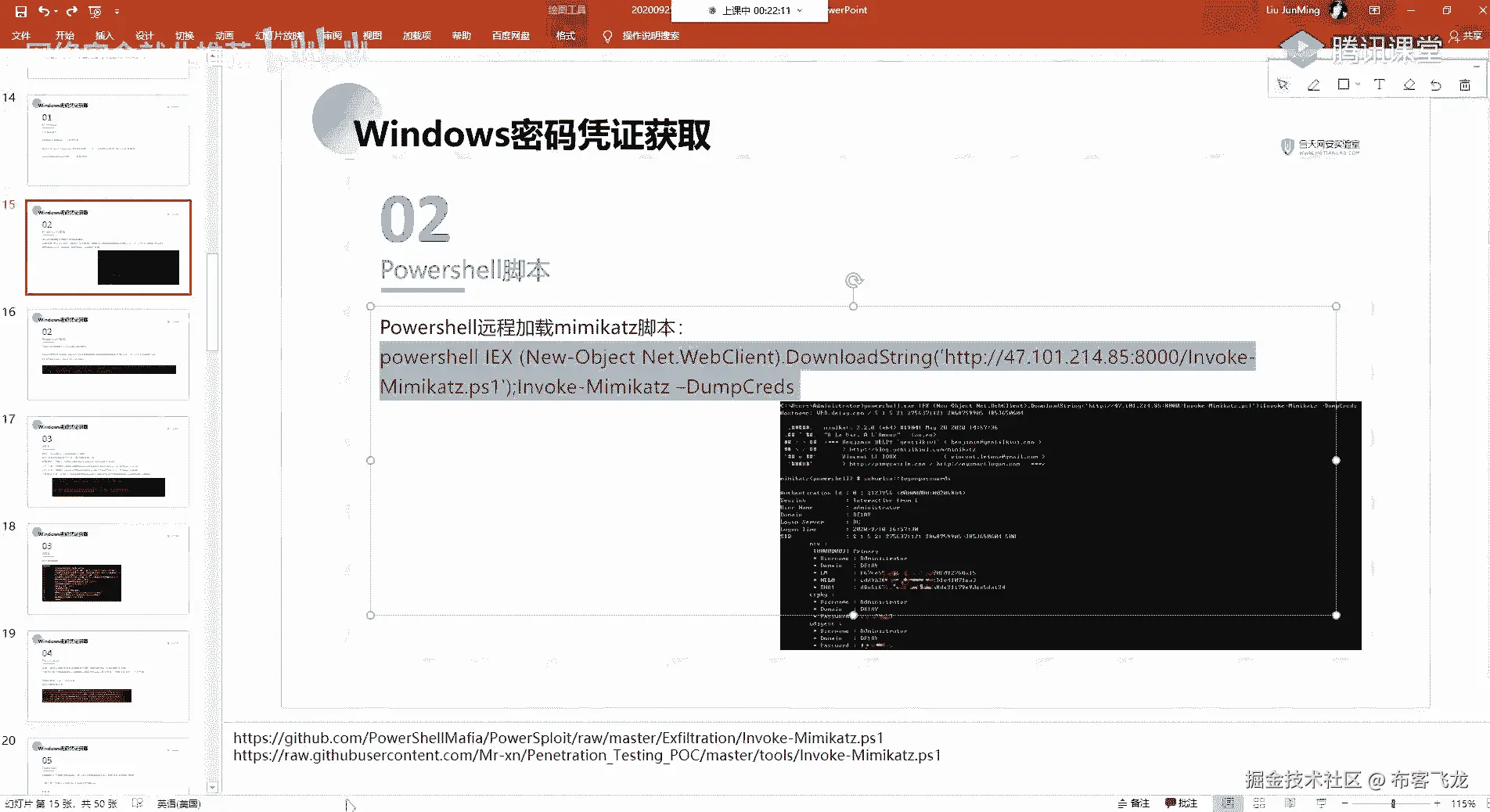Click the slide count 幻灯片 第15张 status text
This screenshot has width=1490, height=812.
pyautogui.click(x=61, y=803)
